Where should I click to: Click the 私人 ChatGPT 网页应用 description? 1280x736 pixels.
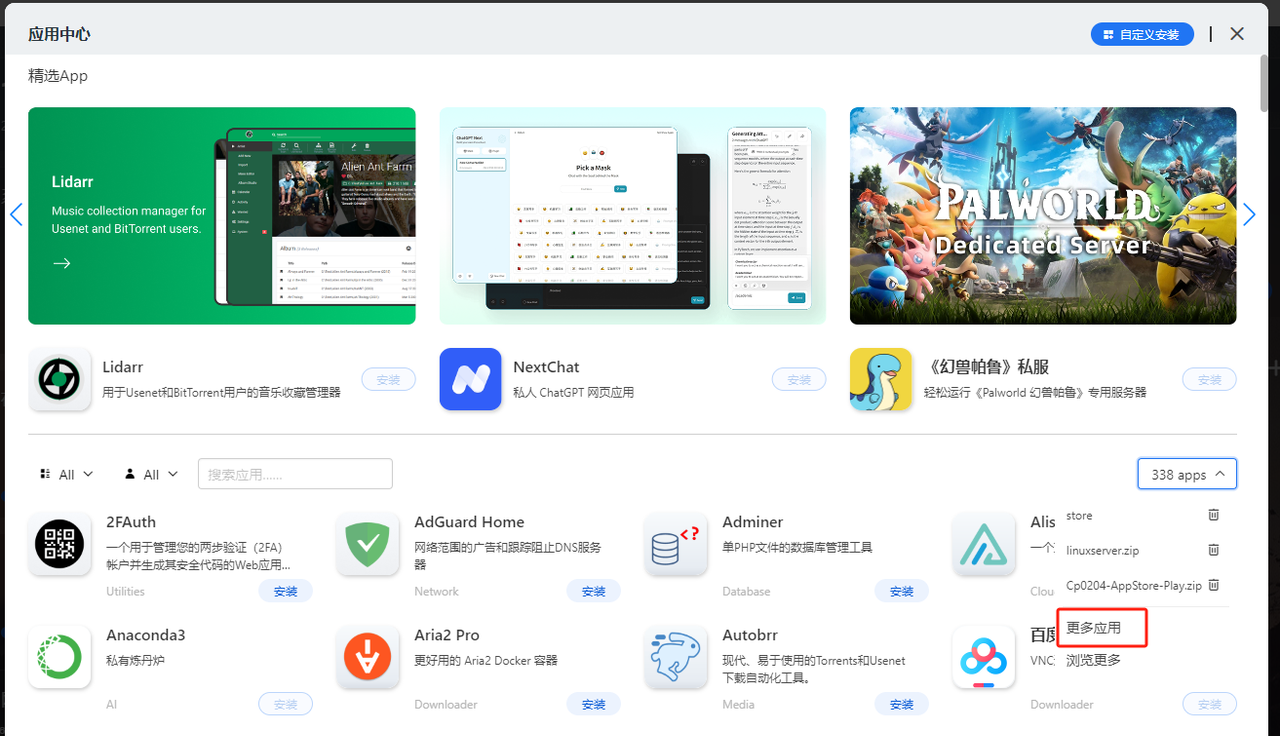tap(574, 393)
